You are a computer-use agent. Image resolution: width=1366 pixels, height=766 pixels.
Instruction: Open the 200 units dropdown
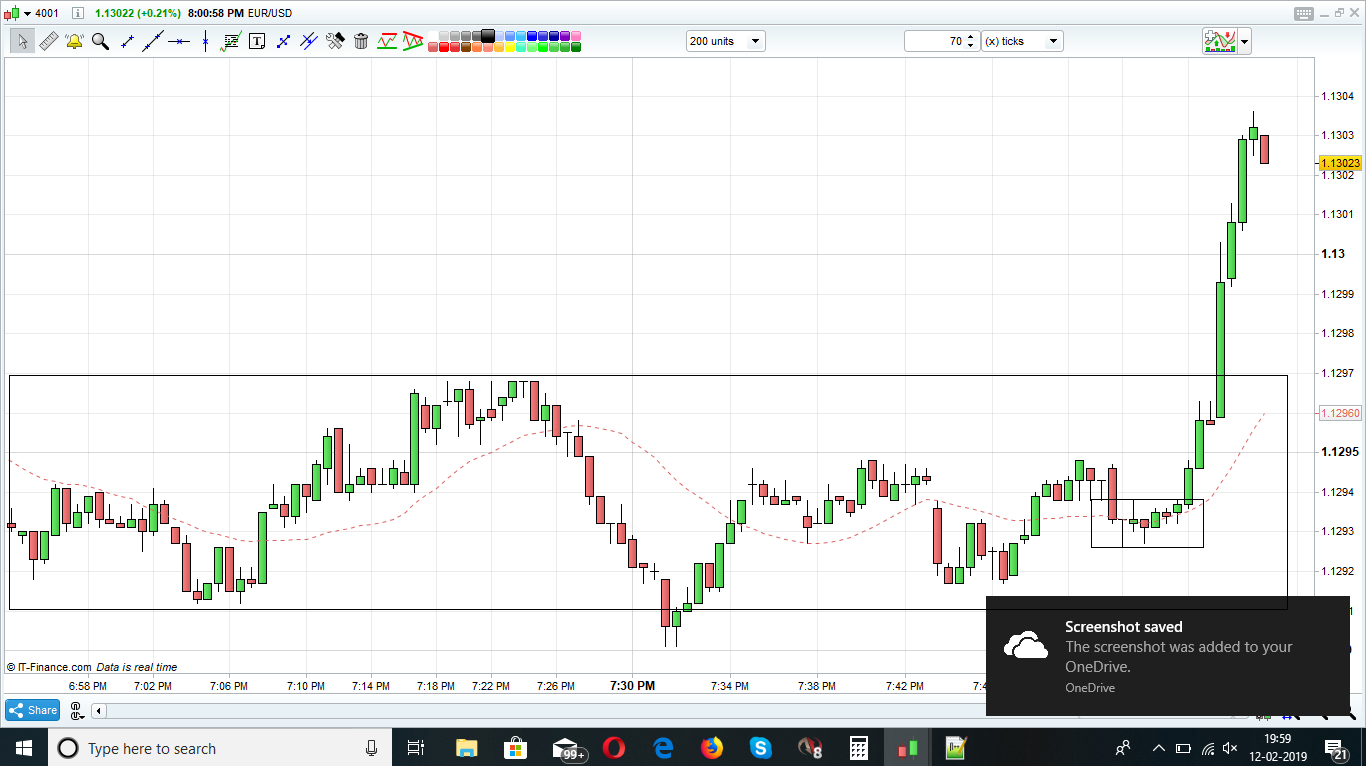726,41
